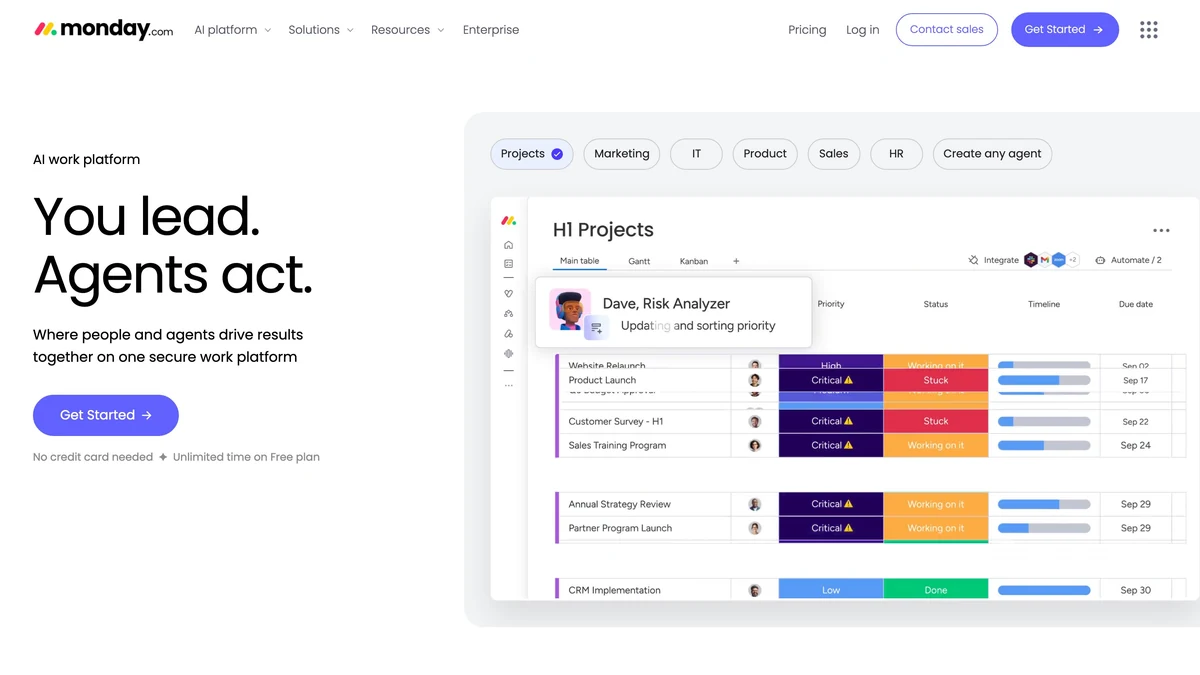
Task: Click the H1 Projects board title
Action: click(x=603, y=230)
